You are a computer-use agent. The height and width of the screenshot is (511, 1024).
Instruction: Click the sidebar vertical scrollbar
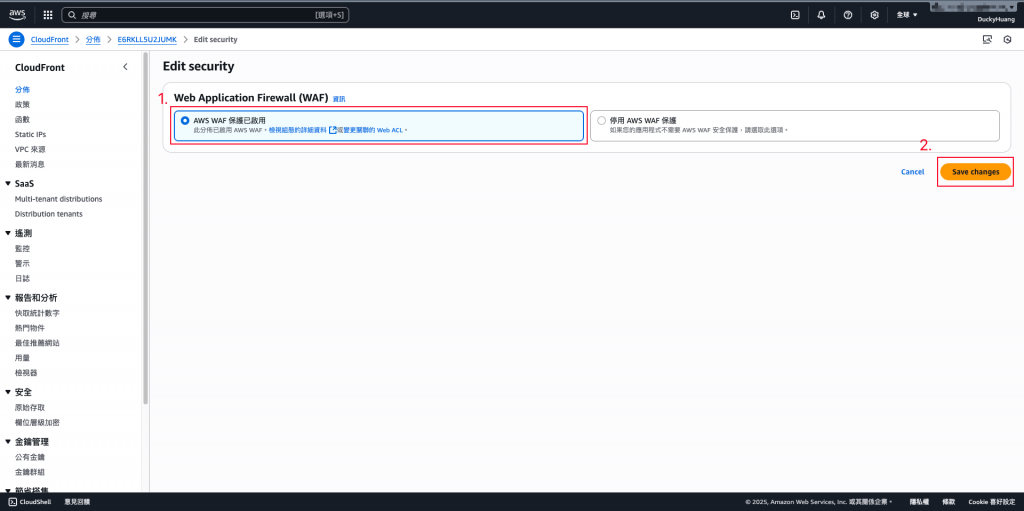tap(145, 229)
